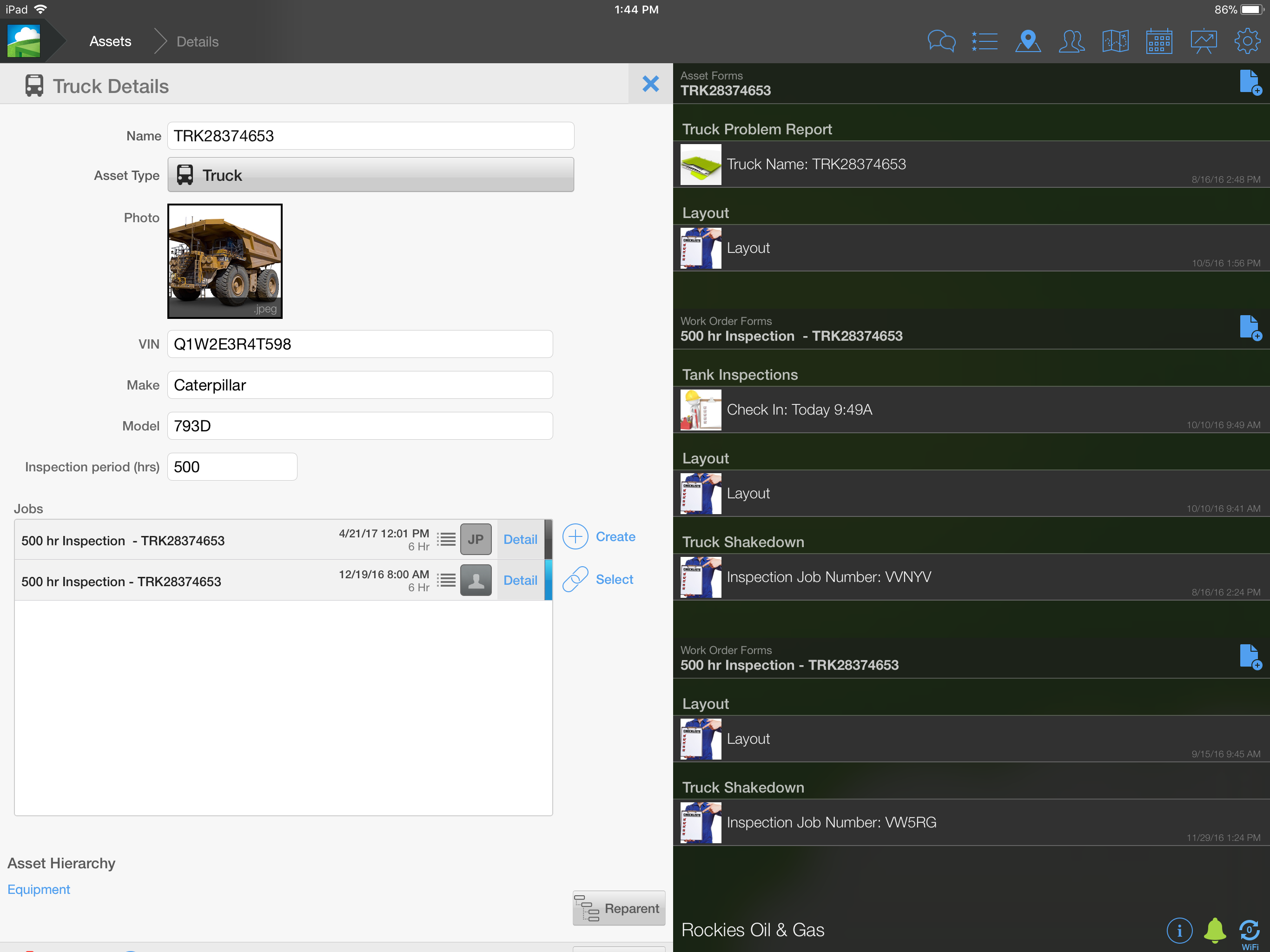Follow the Equipment hierarchy link
This screenshot has width=1270, height=952.
pos(39,889)
